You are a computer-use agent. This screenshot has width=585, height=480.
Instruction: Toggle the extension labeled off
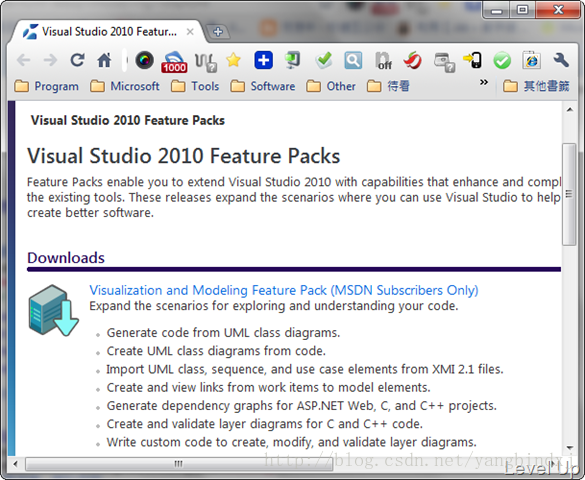click(383, 61)
